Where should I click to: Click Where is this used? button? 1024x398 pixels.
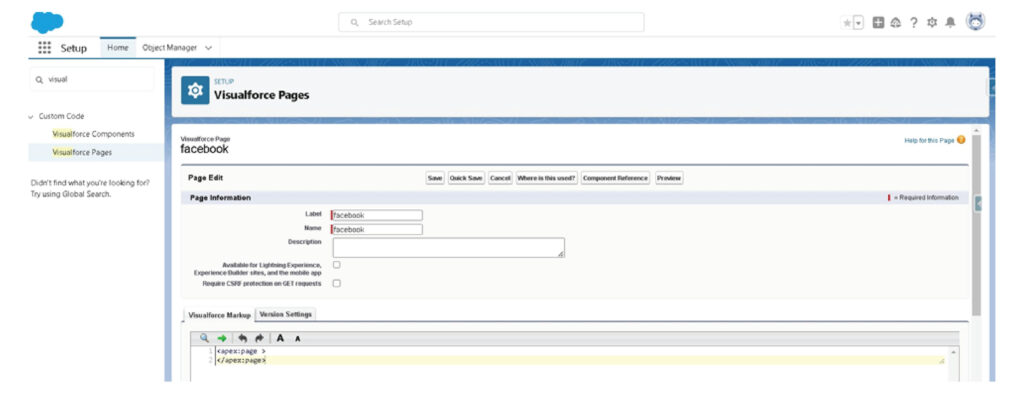pos(547,178)
